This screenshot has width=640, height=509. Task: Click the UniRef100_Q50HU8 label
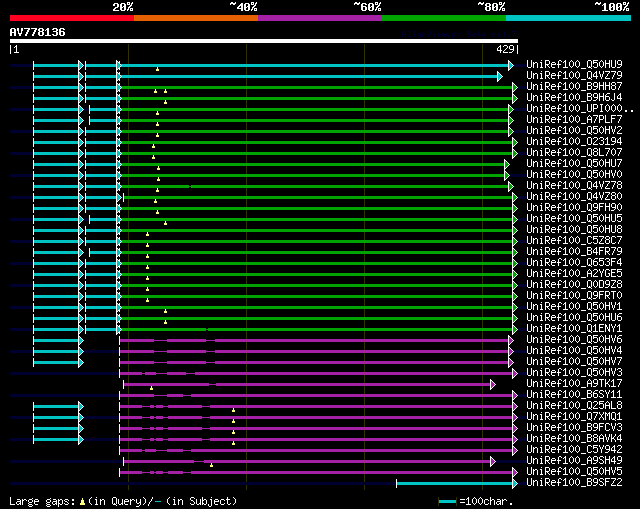(574, 229)
